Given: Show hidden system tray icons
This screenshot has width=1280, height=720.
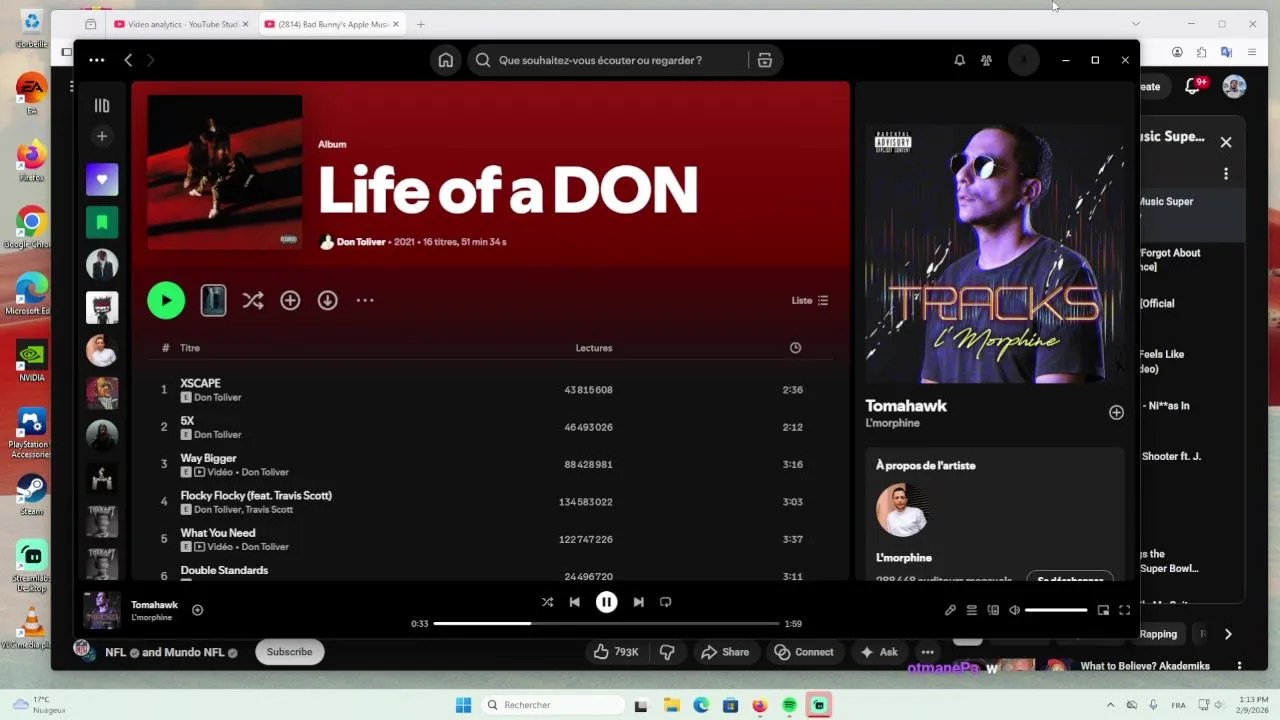Looking at the screenshot, I should 1110,705.
